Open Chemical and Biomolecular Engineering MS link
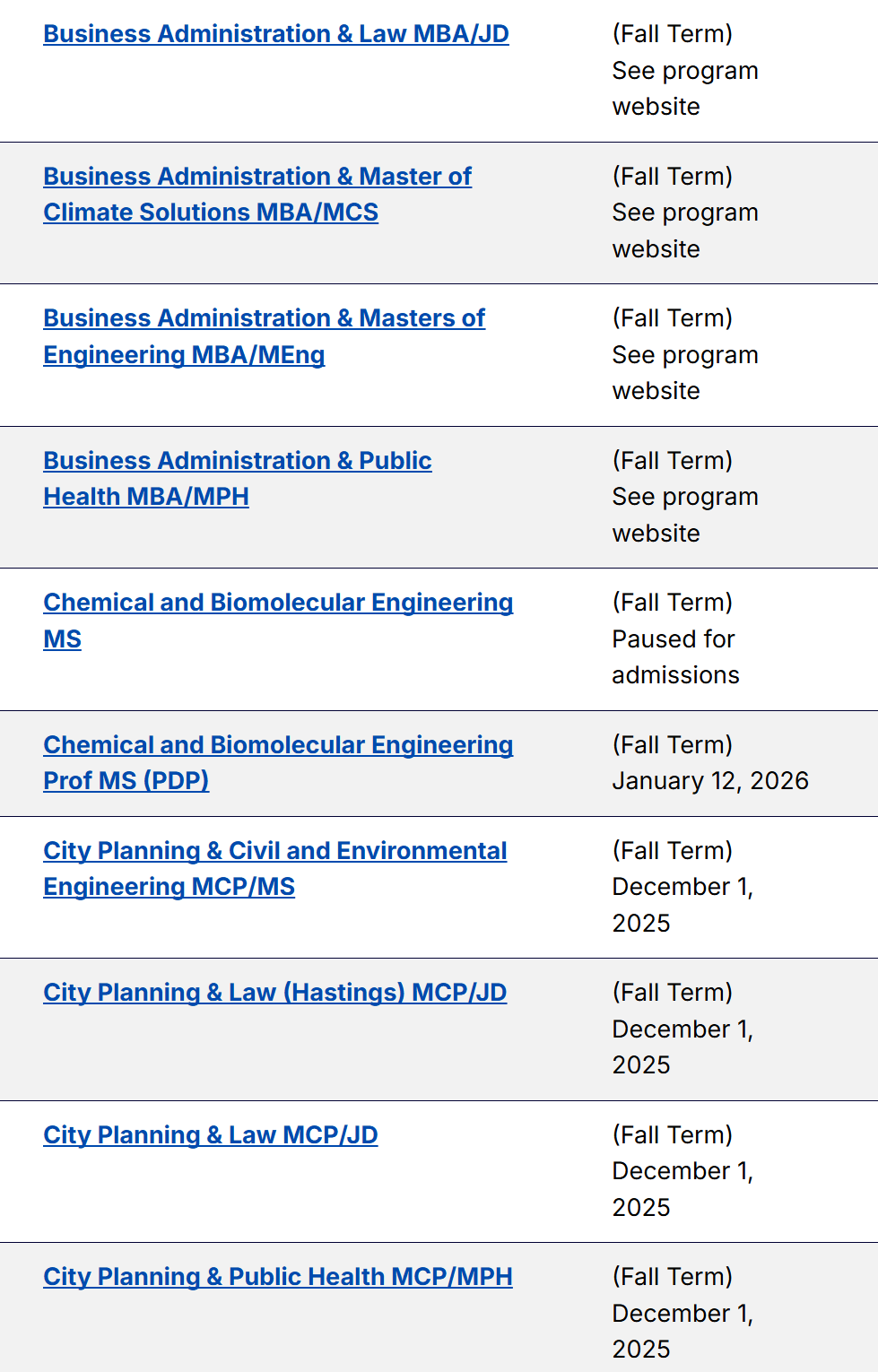 (278, 603)
